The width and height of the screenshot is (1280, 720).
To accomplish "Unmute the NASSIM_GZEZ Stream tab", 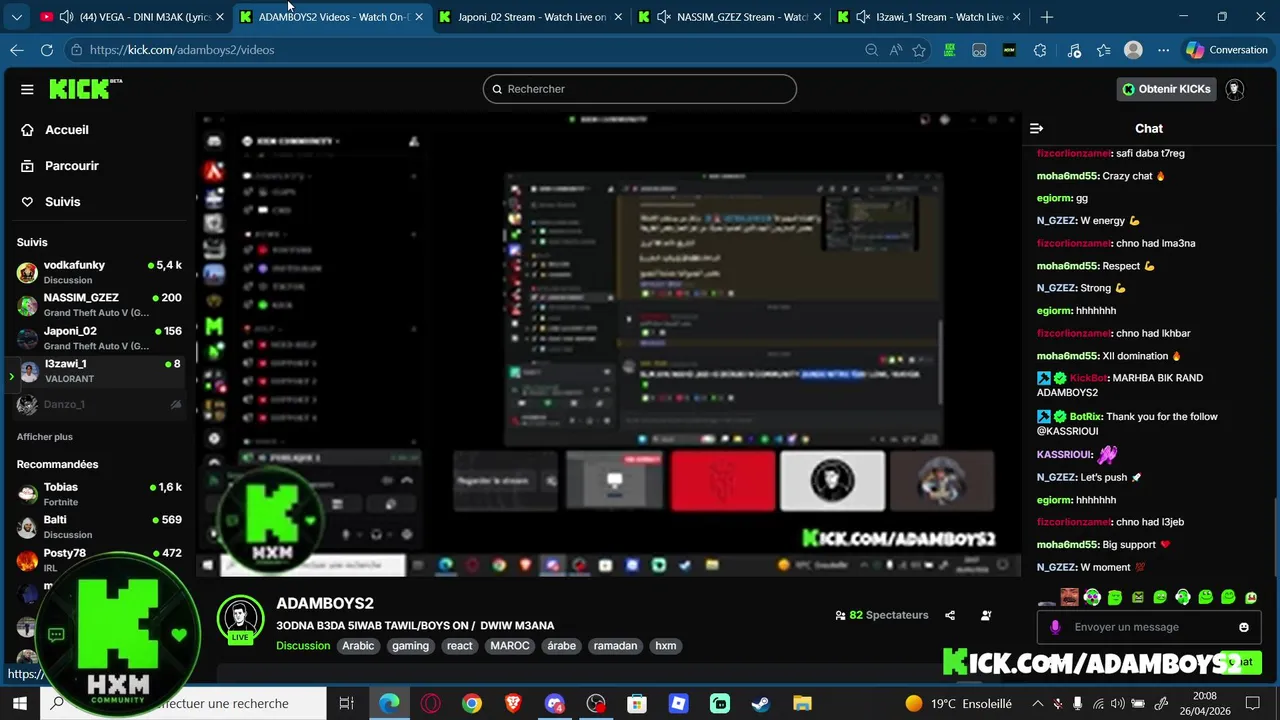I will [664, 17].
